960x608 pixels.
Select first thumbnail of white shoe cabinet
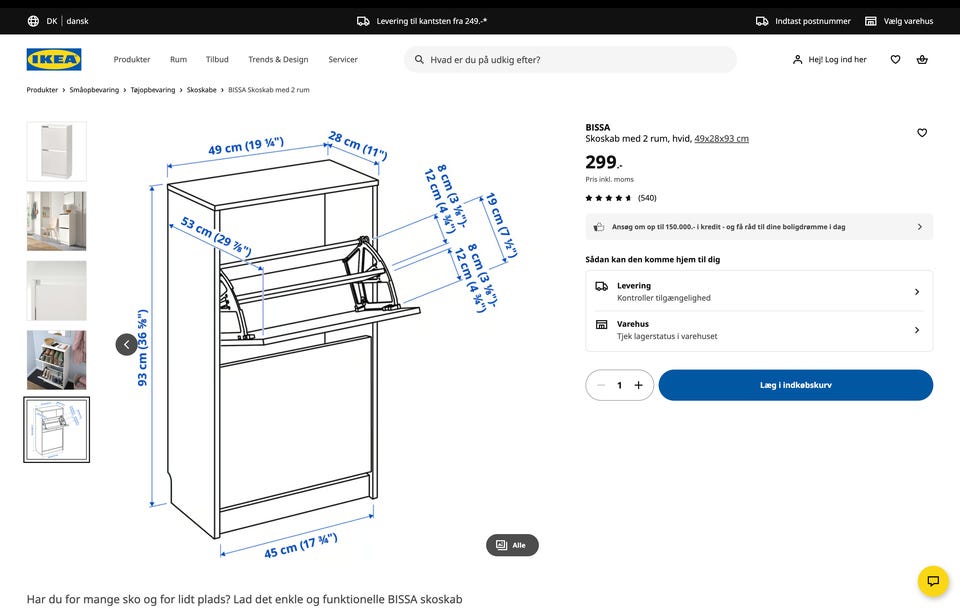(x=56, y=151)
